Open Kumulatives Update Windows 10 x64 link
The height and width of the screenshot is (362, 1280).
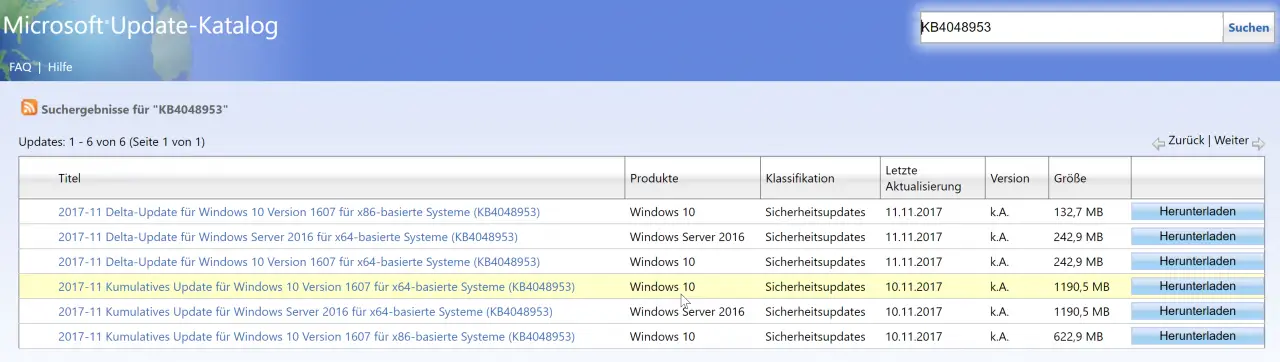(x=316, y=287)
